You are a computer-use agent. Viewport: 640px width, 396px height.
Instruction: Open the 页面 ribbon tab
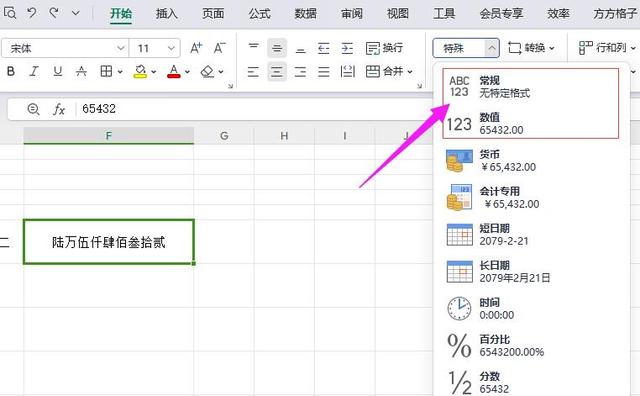[x=213, y=14]
